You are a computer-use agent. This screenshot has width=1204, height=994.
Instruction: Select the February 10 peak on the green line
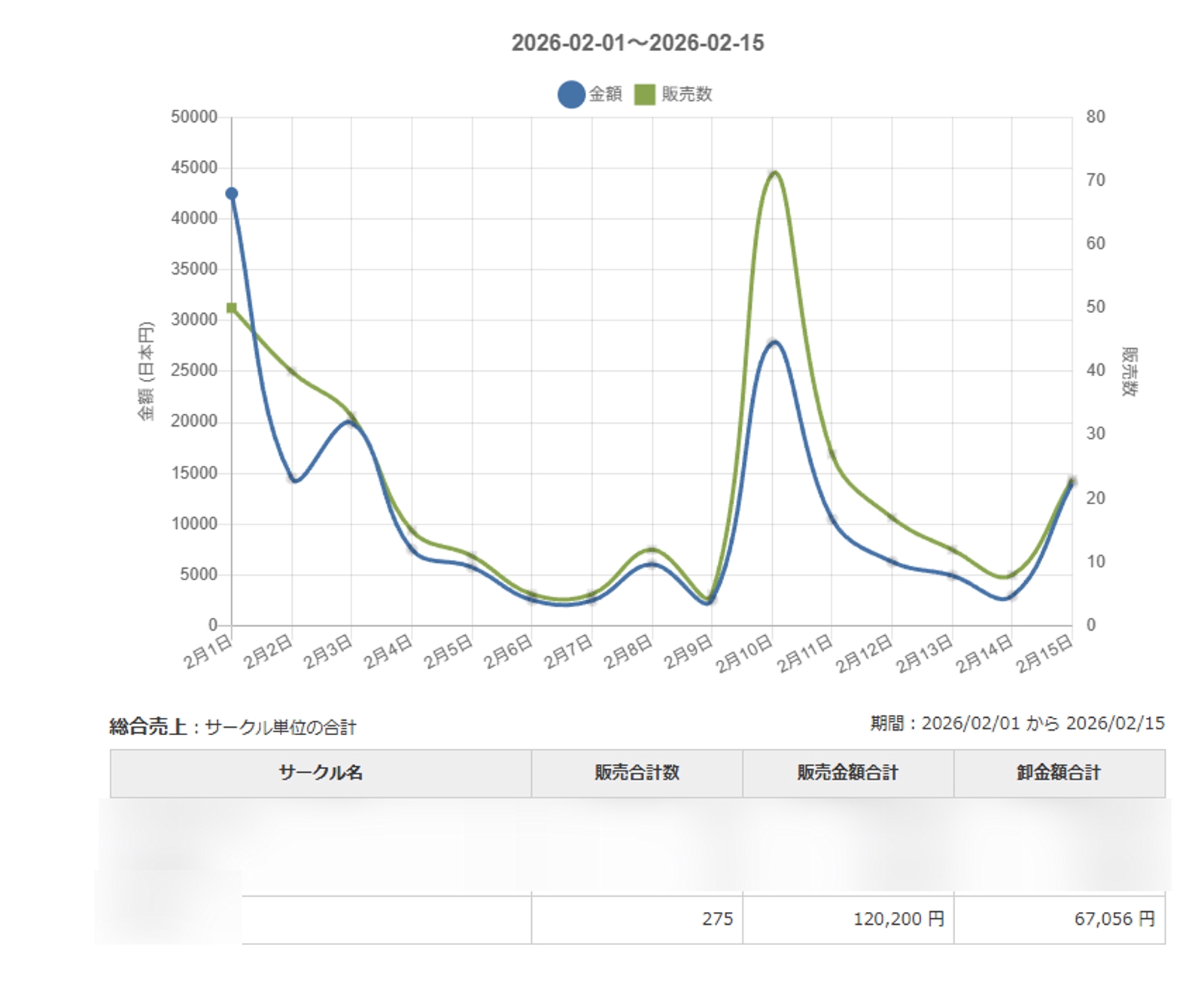click(773, 172)
